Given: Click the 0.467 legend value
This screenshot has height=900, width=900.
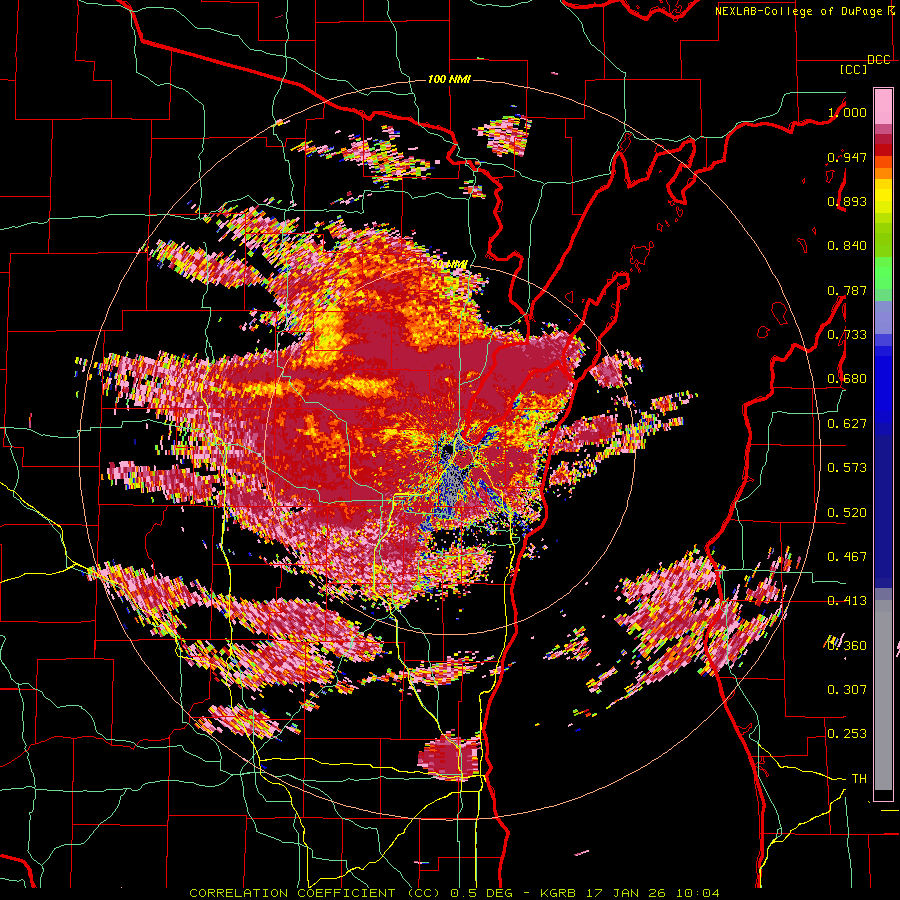Looking at the screenshot, I should click(x=847, y=557).
